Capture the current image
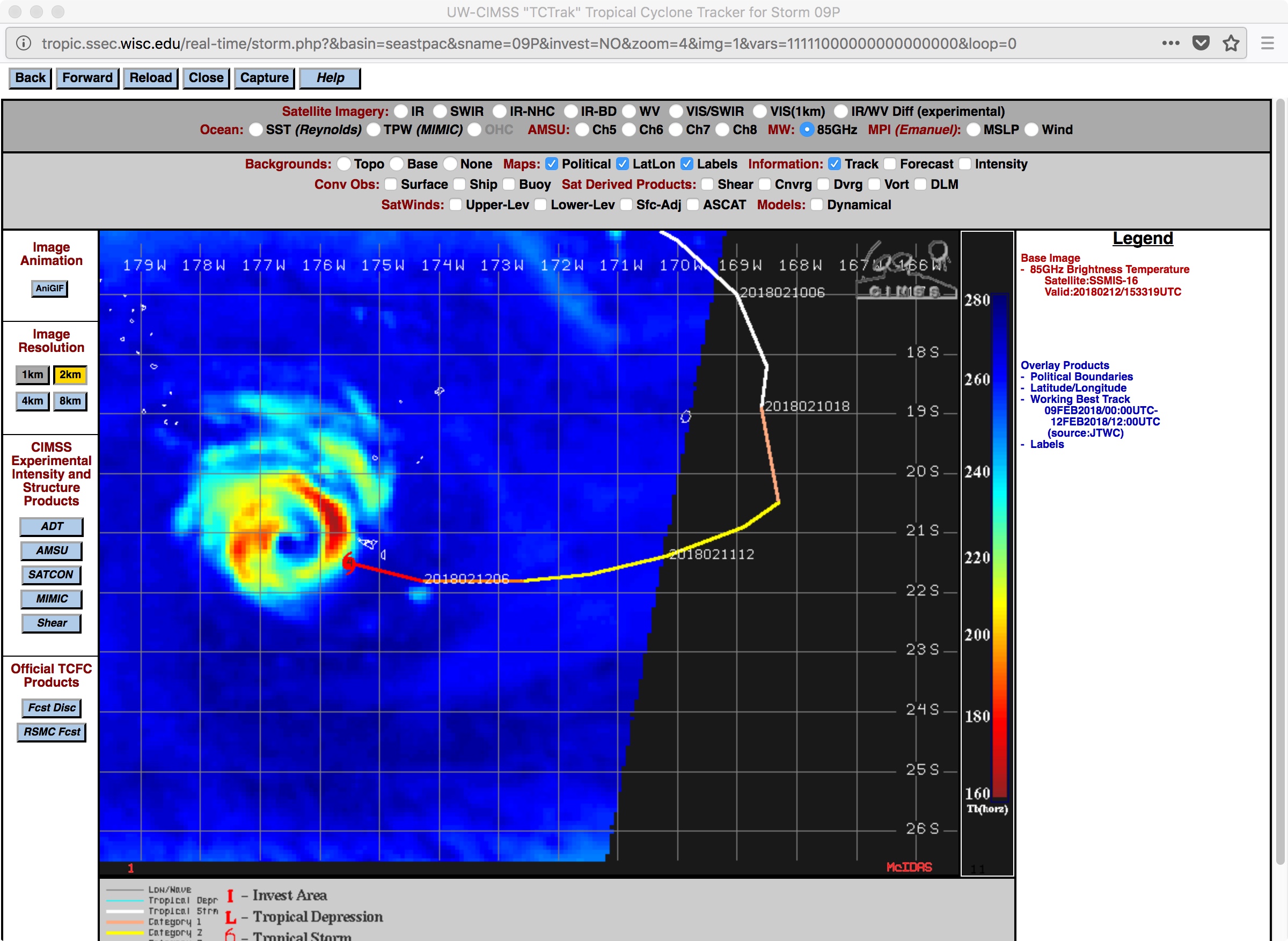This screenshot has height=941, width=1288. click(265, 78)
